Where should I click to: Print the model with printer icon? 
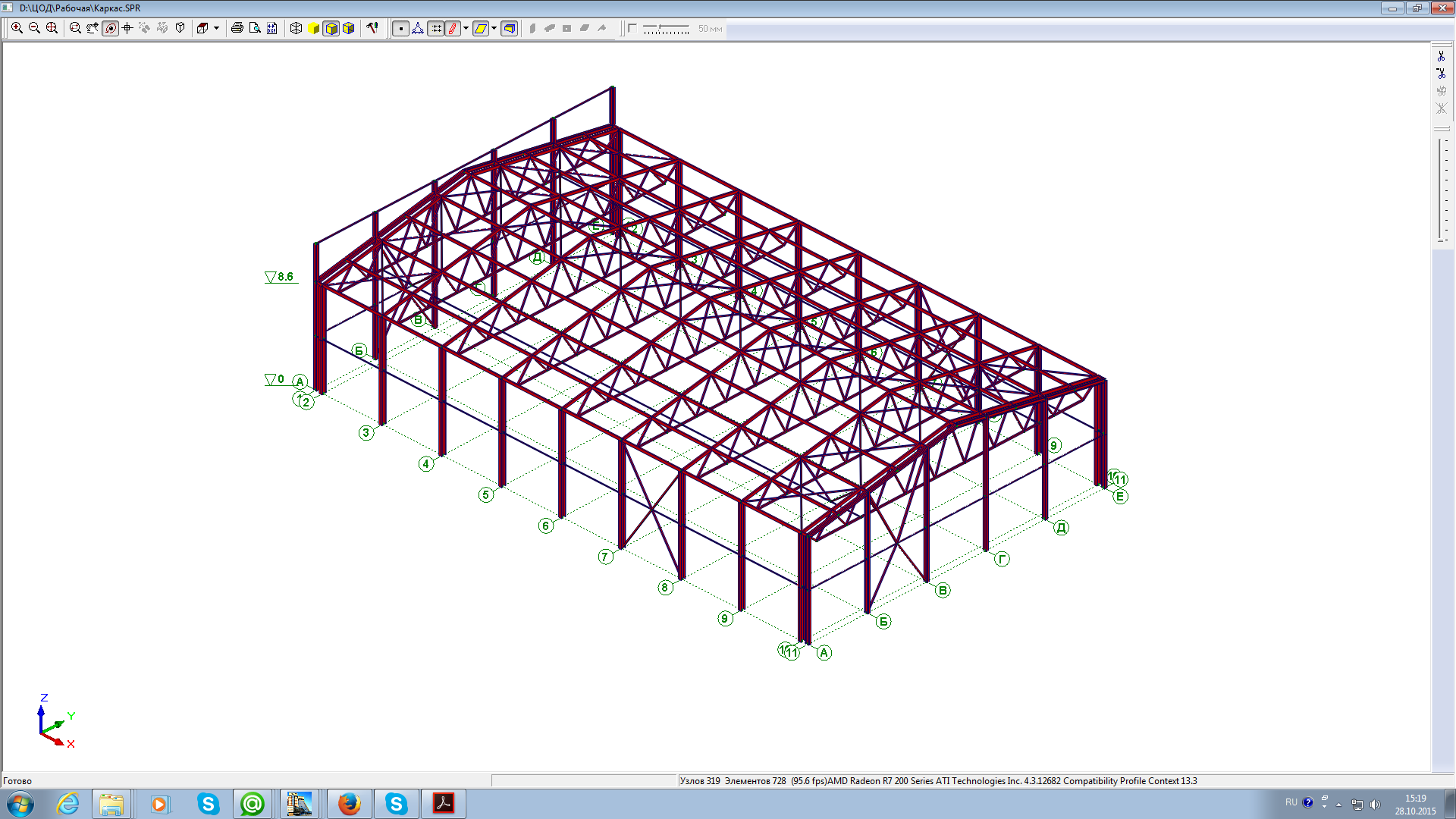click(x=237, y=28)
